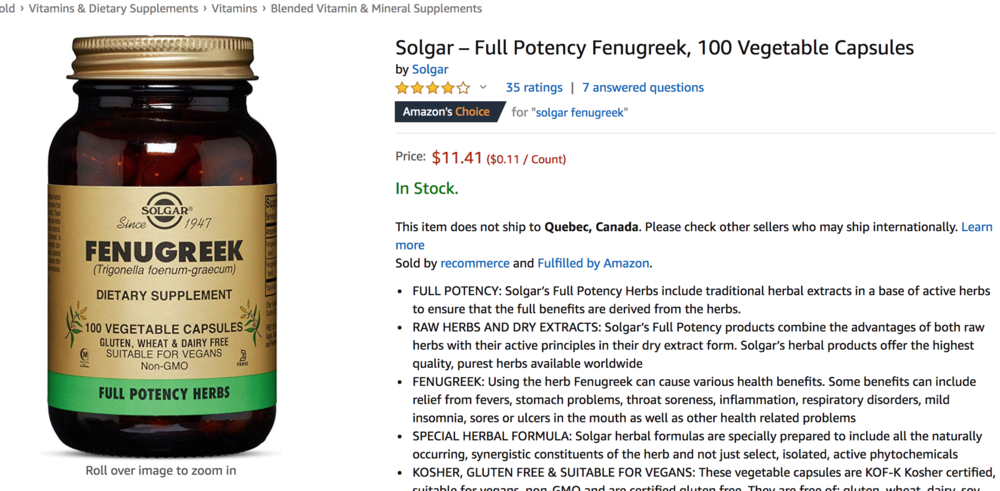Go to Vitamins & Dietary Supplements breadcrumb
The height and width of the screenshot is (491, 1000).
tap(113, 8)
